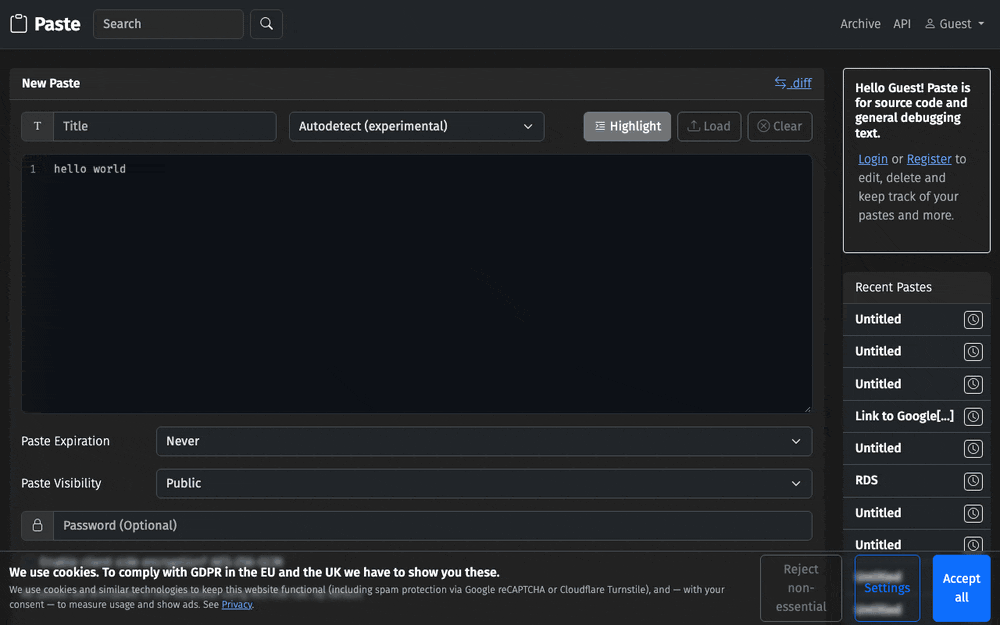The width and height of the screenshot is (1000, 625).
Task: Expand the Paste Expiration dropdown set to Never
Action: click(483, 441)
